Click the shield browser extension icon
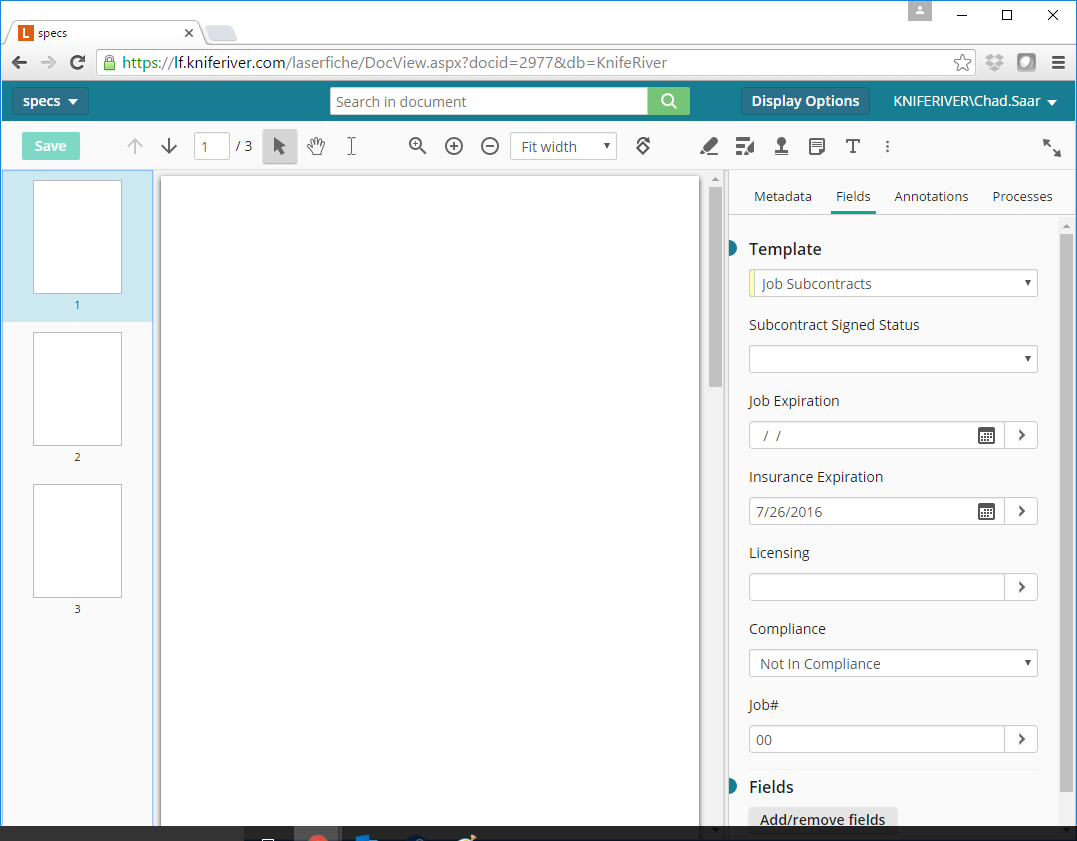 pyautogui.click(x=1026, y=63)
